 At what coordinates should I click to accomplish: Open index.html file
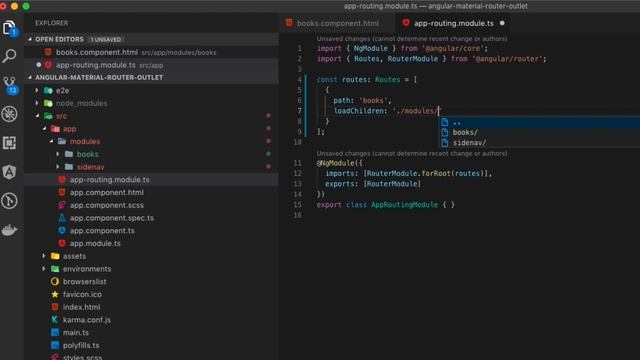pyautogui.click(x=81, y=307)
